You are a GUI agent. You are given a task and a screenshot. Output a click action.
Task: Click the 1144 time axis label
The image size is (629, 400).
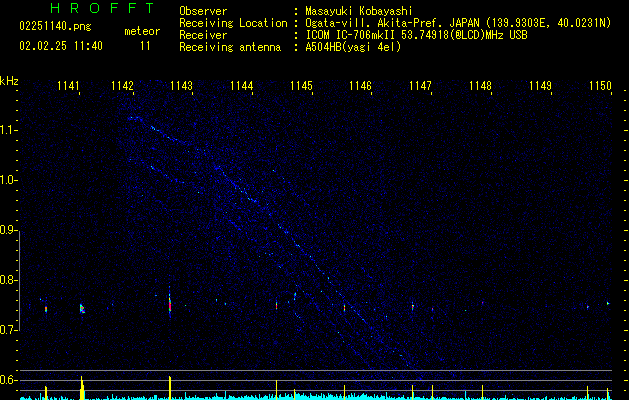242,86
